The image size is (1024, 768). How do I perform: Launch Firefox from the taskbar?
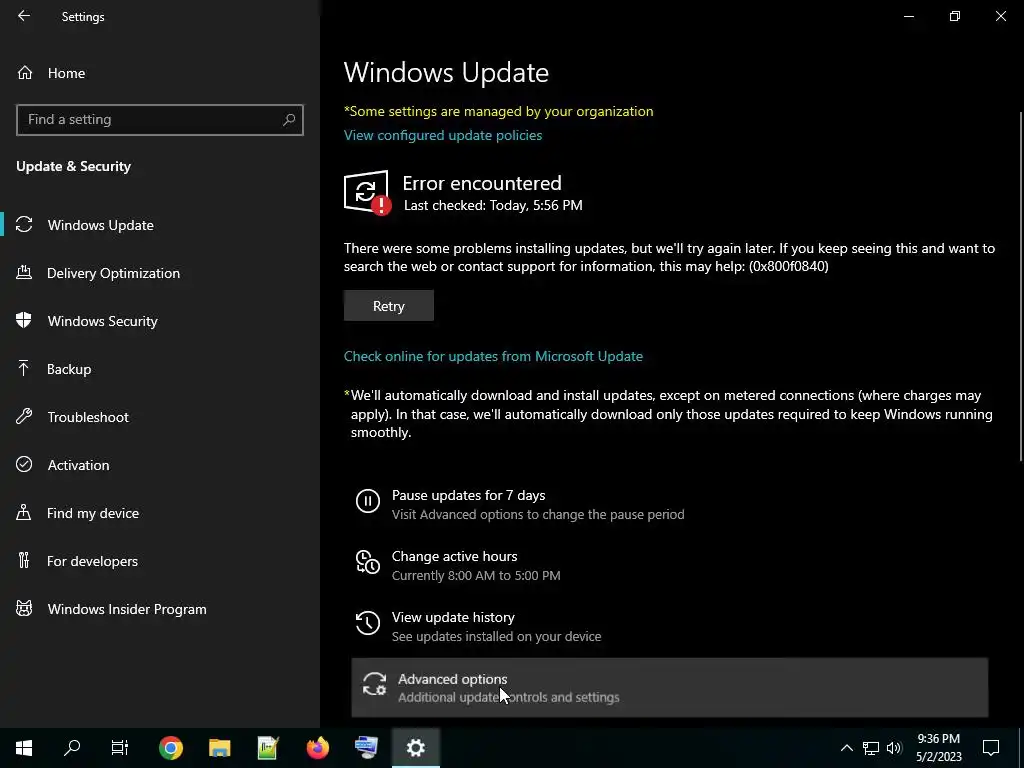(x=317, y=748)
